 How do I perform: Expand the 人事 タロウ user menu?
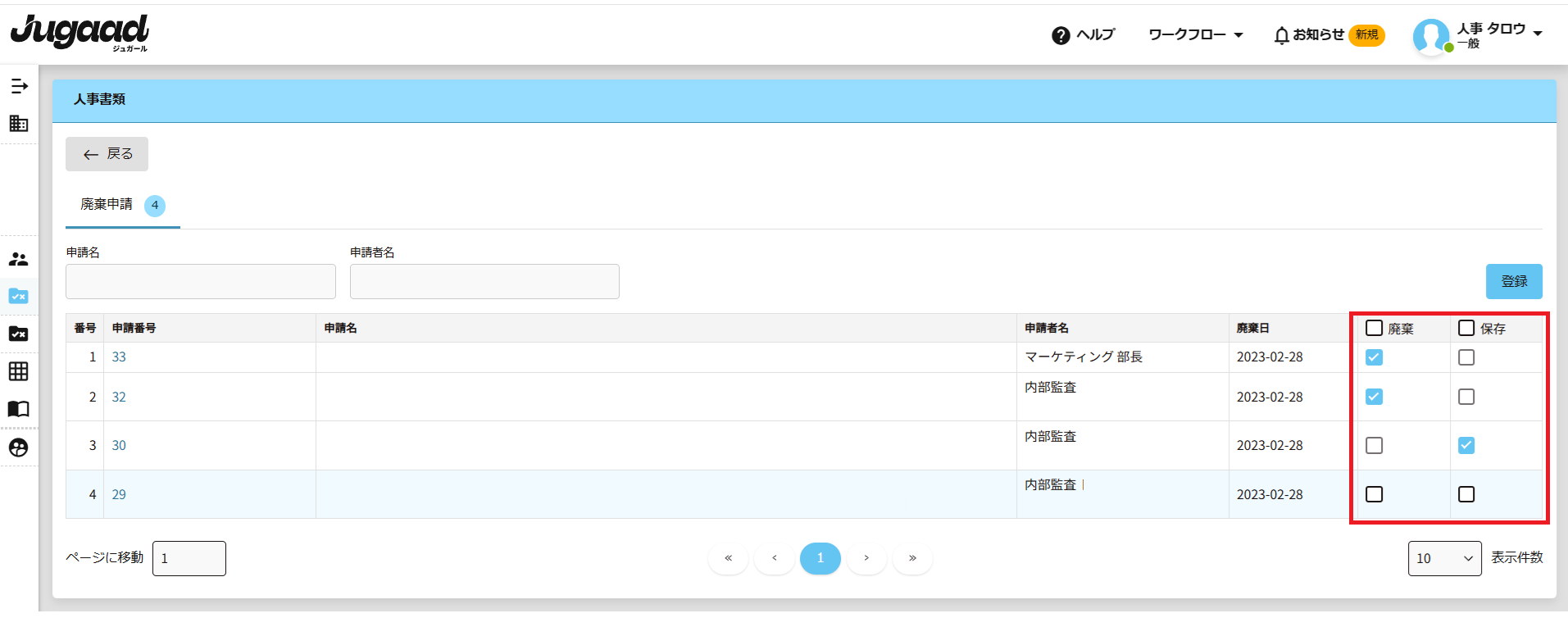tap(1498, 35)
